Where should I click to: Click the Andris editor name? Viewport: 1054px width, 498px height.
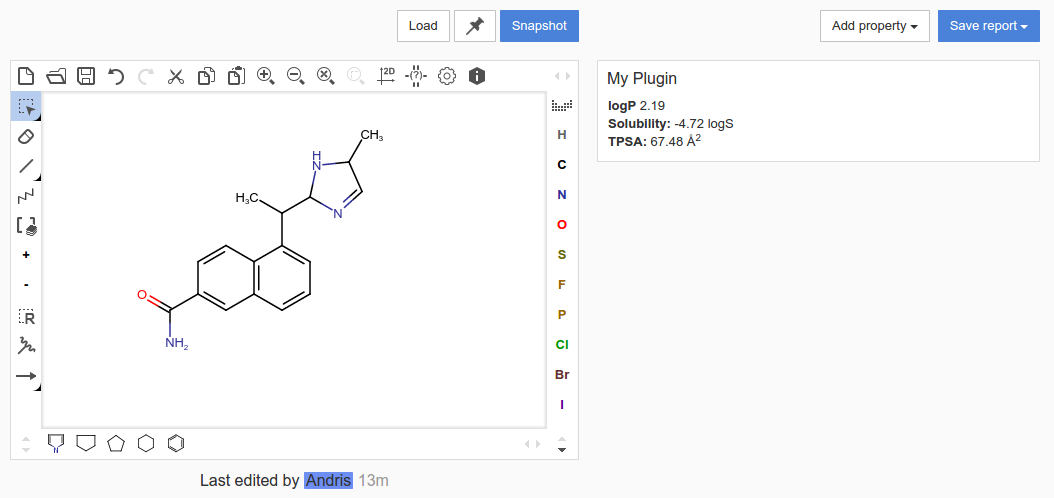pos(329,480)
